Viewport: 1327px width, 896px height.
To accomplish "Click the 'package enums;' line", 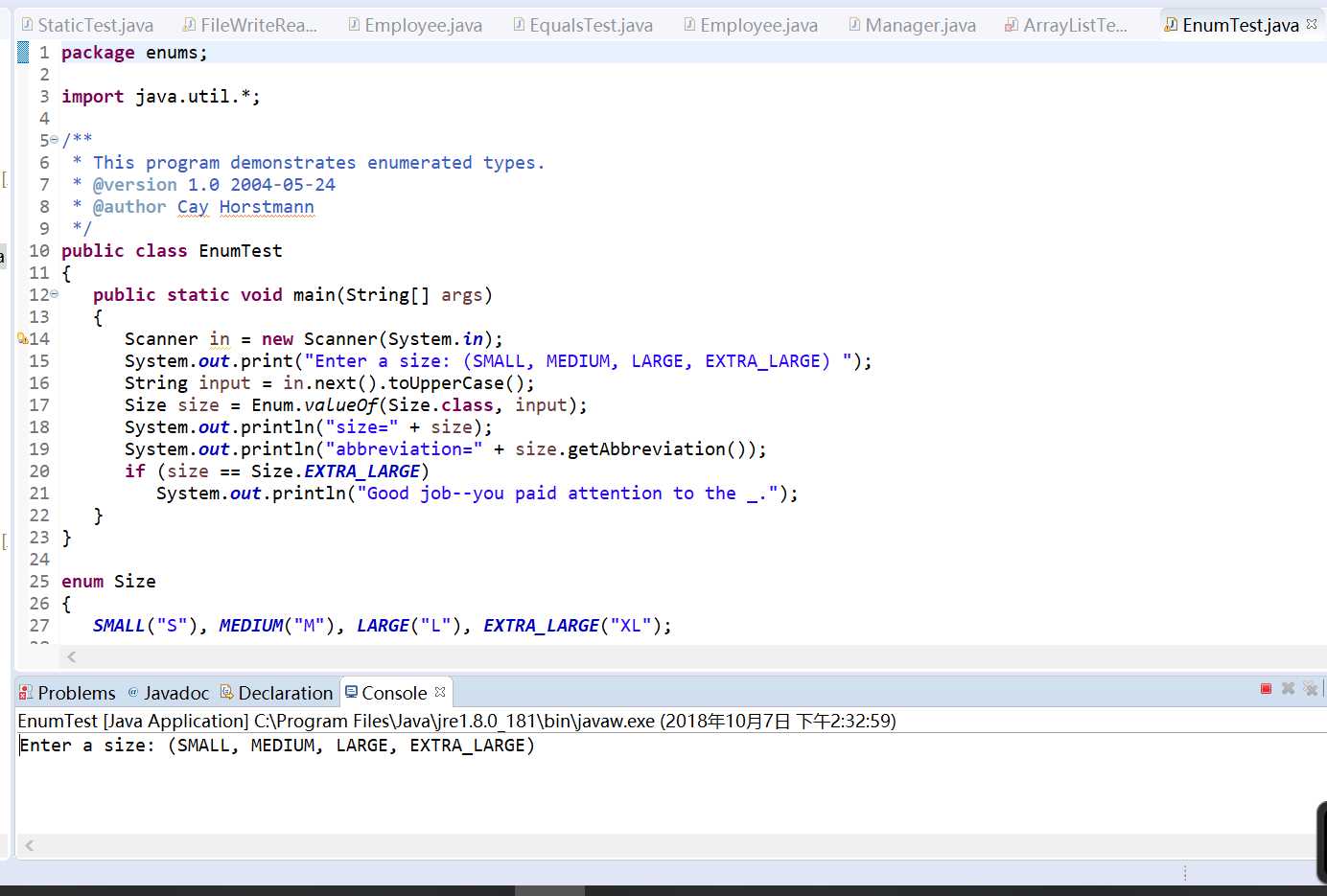I will (134, 53).
